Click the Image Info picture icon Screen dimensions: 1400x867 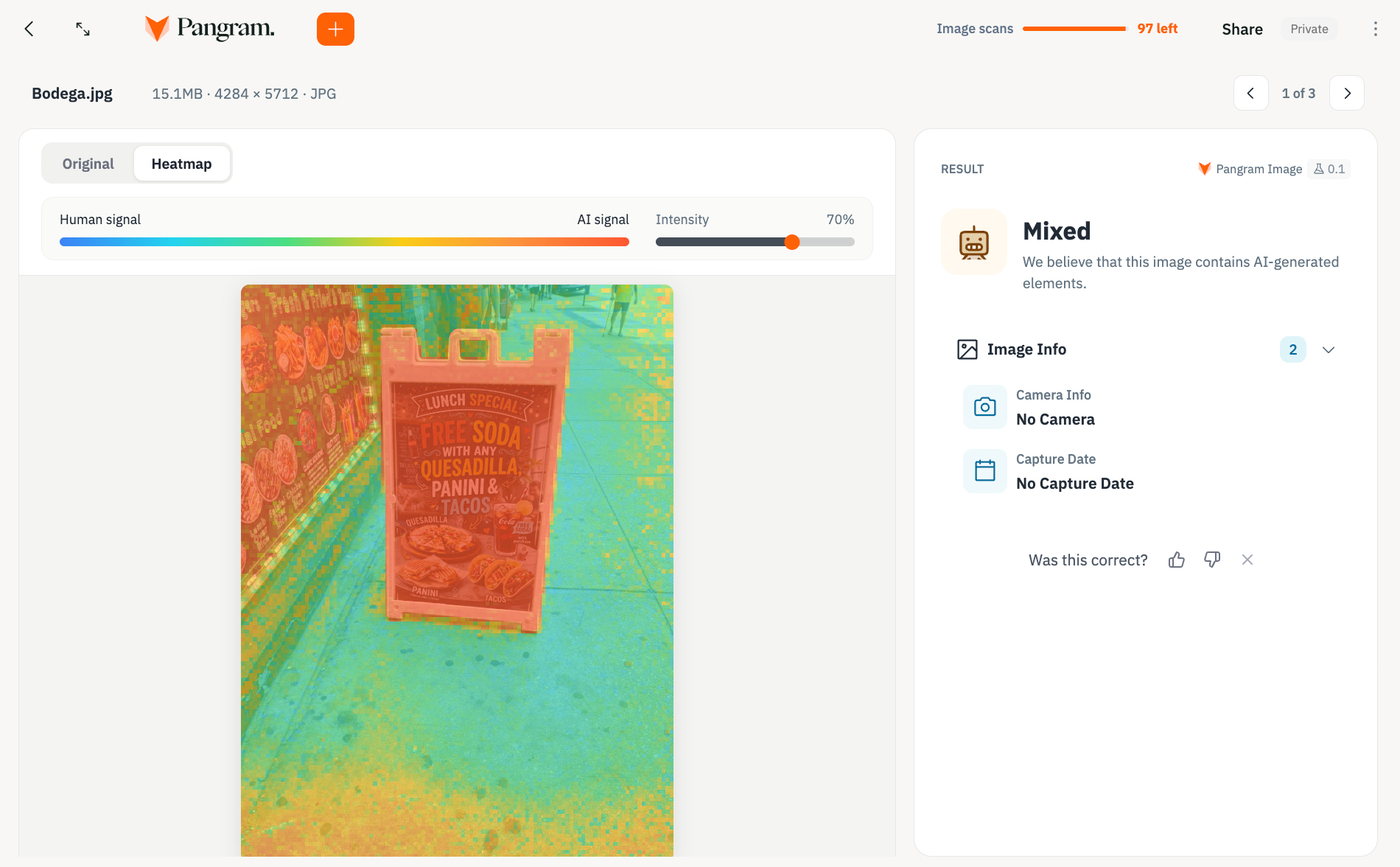click(x=967, y=349)
